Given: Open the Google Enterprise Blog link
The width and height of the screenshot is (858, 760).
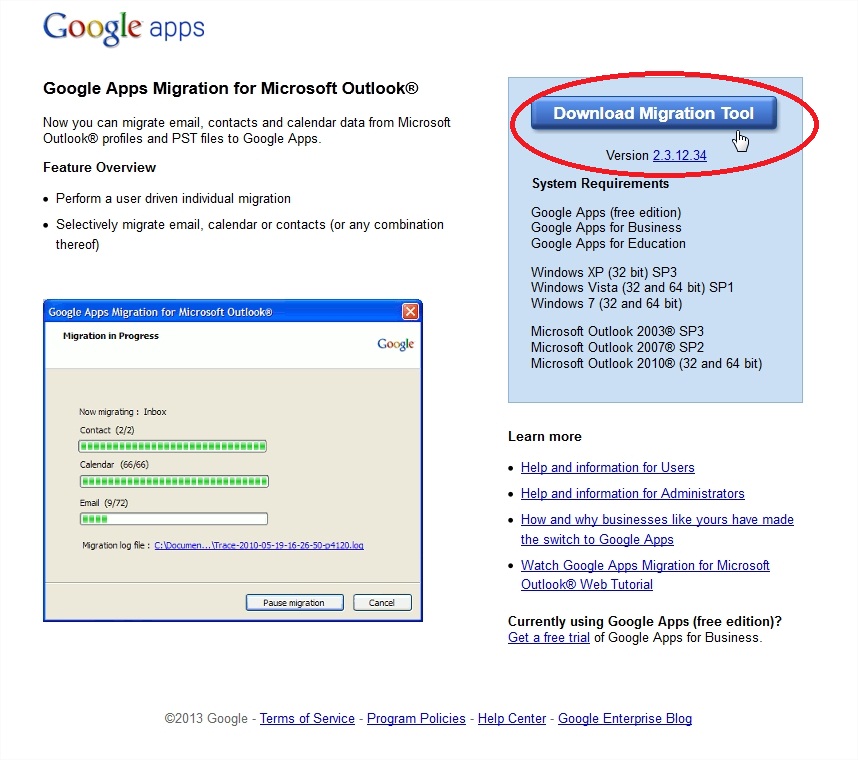Looking at the screenshot, I should click(x=625, y=718).
